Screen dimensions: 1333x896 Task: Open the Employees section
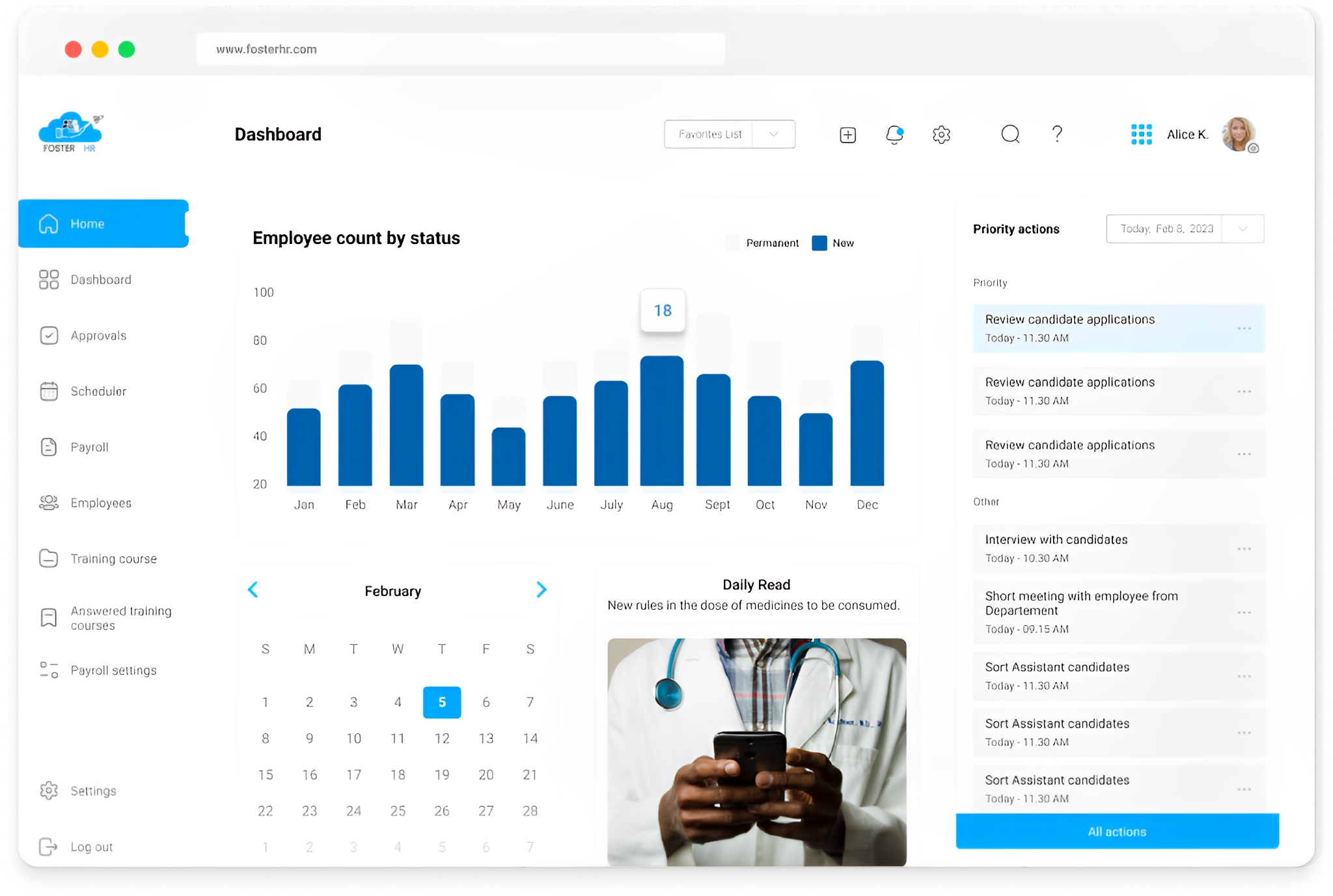pos(101,503)
